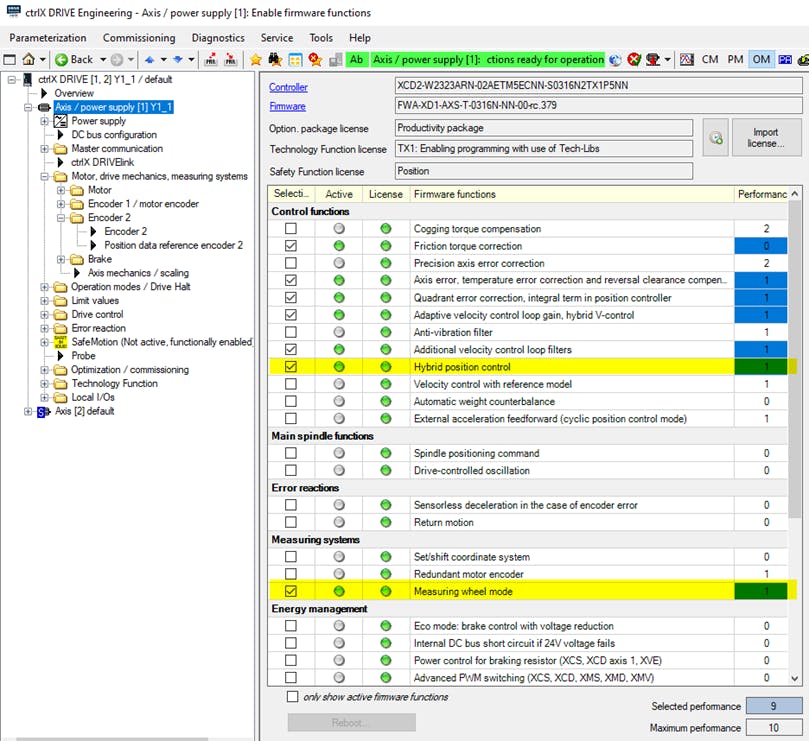Viewport: 809px width, 741px height.
Task: Collapse Encoder 2 folder node
Action: click(x=61, y=218)
